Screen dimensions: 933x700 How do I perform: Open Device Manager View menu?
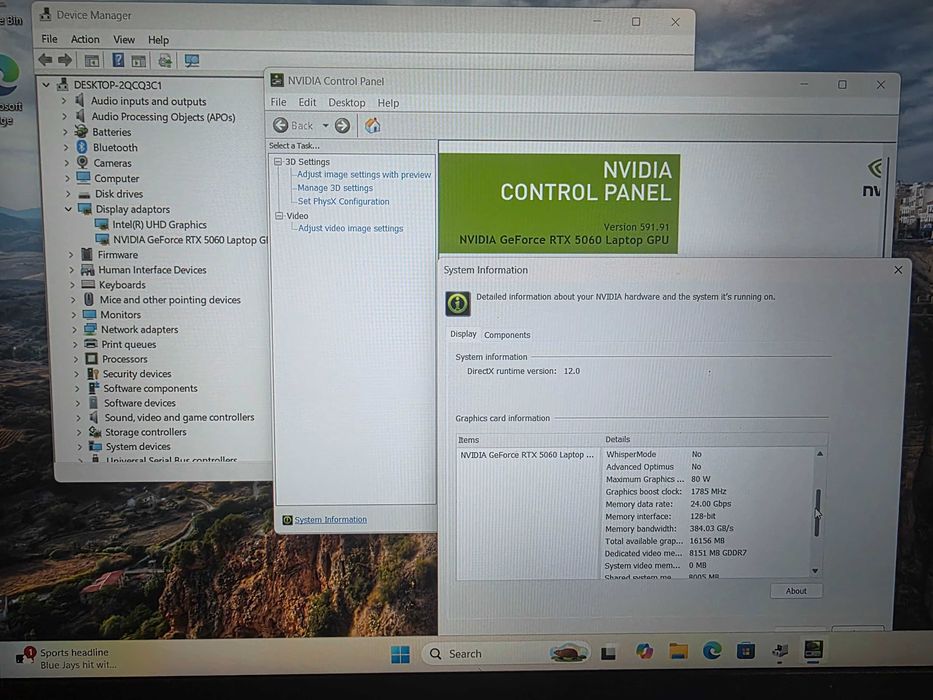pos(124,39)
